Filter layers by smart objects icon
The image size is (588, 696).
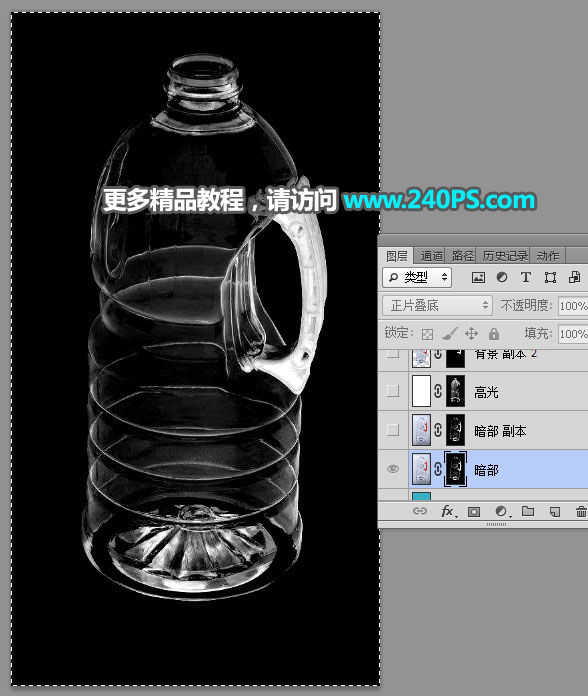coord(574,277)
